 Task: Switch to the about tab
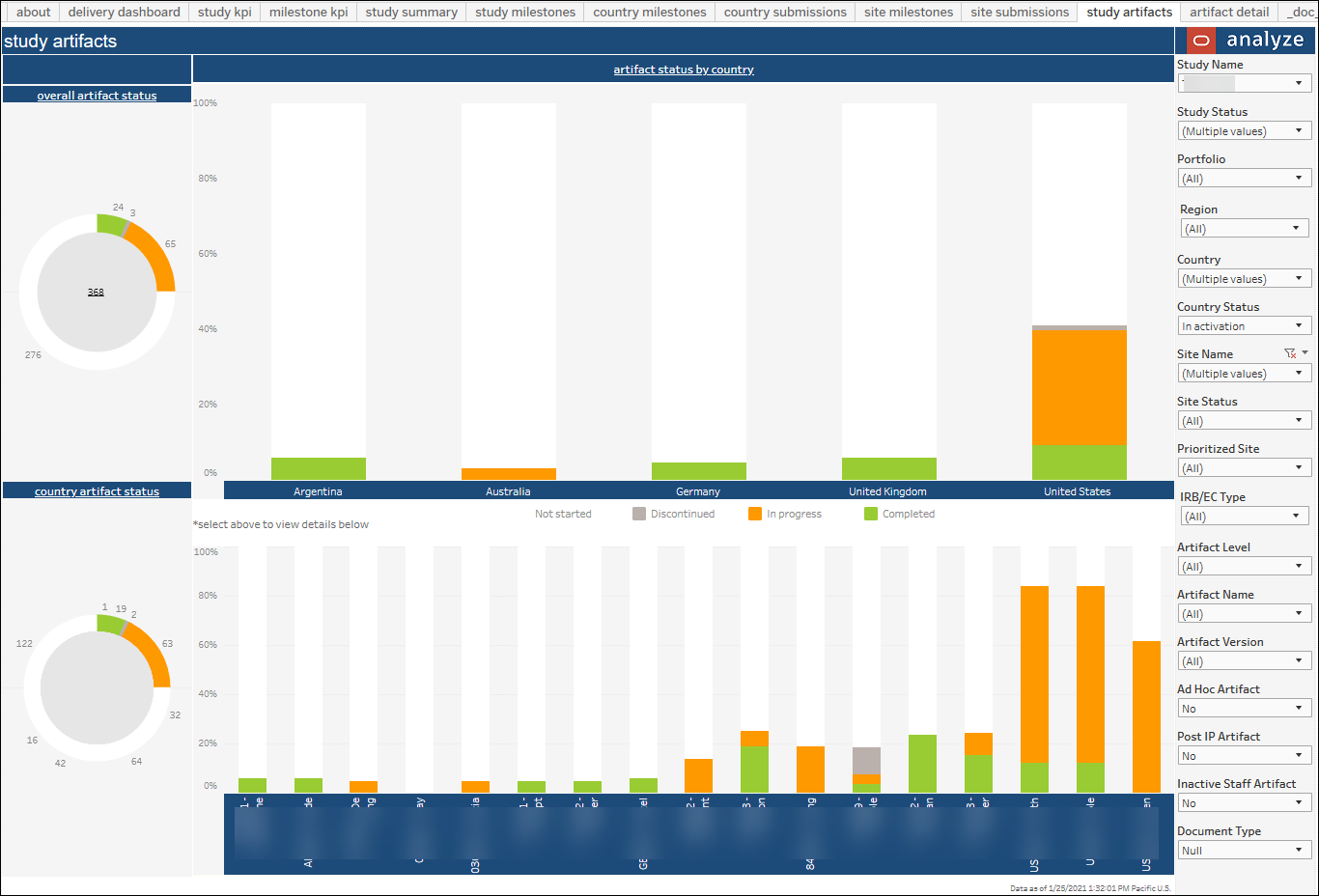coord(33,12)
